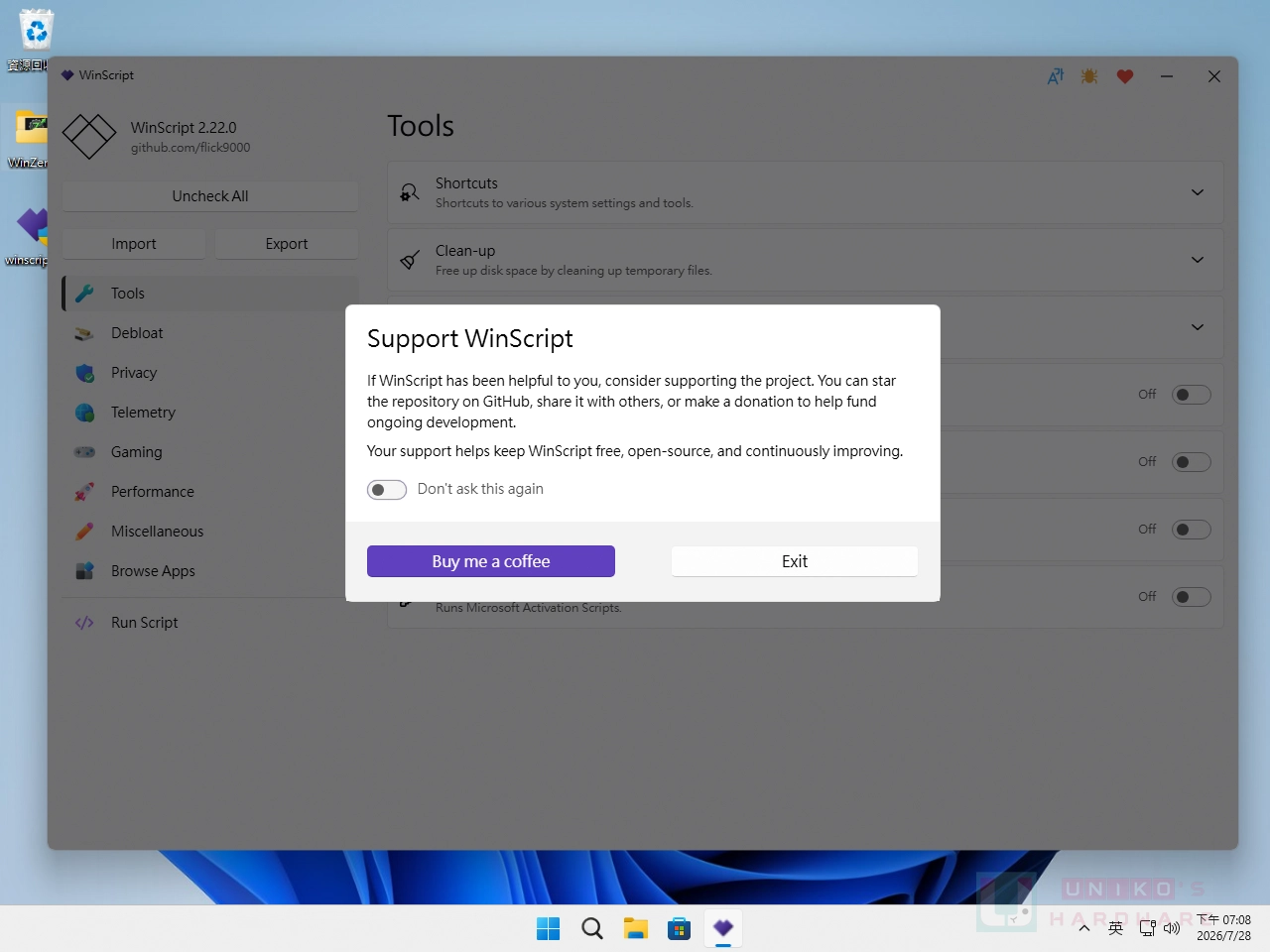Open File Explorer from the taskbar

[x=636, y=928]
